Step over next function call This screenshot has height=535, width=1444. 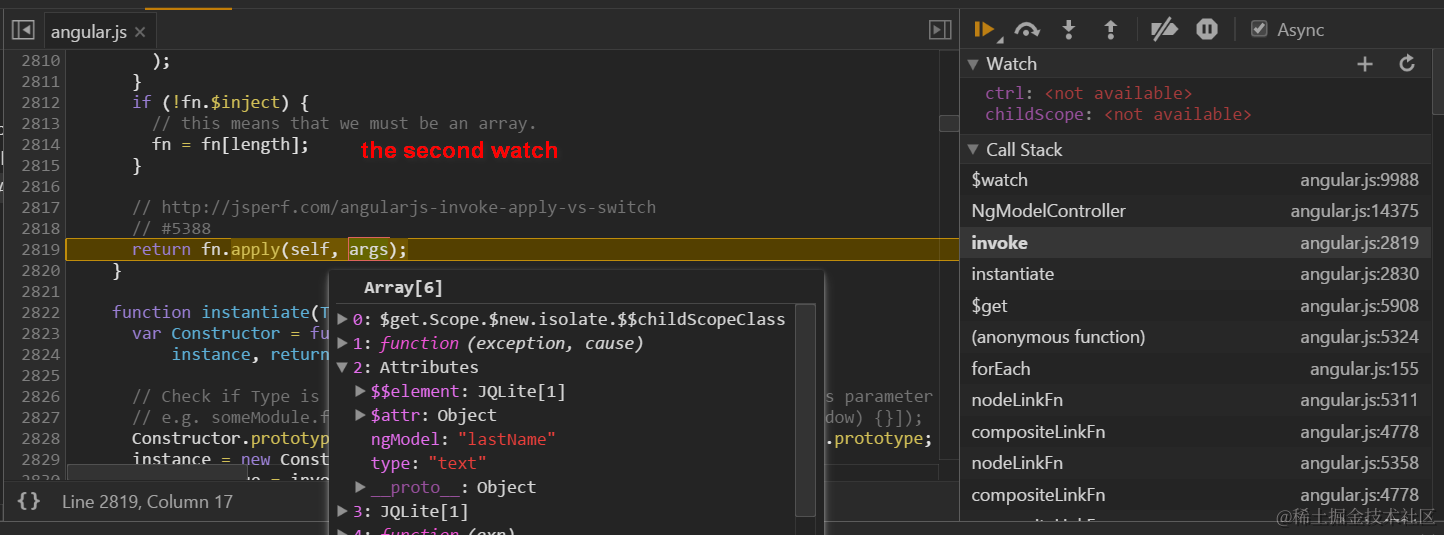pyautogui.click(x=1027, y=30)
